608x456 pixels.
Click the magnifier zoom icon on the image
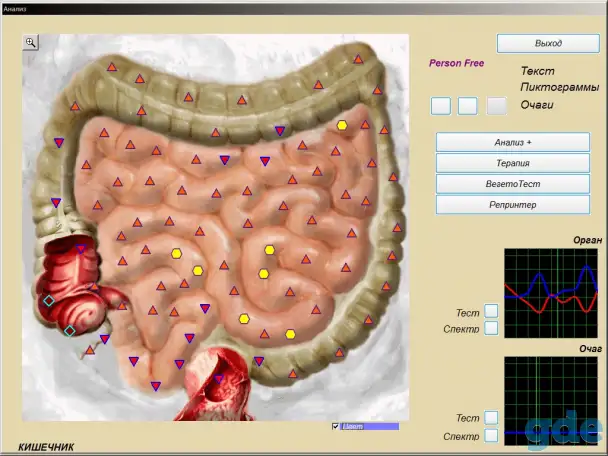point(31,42)
